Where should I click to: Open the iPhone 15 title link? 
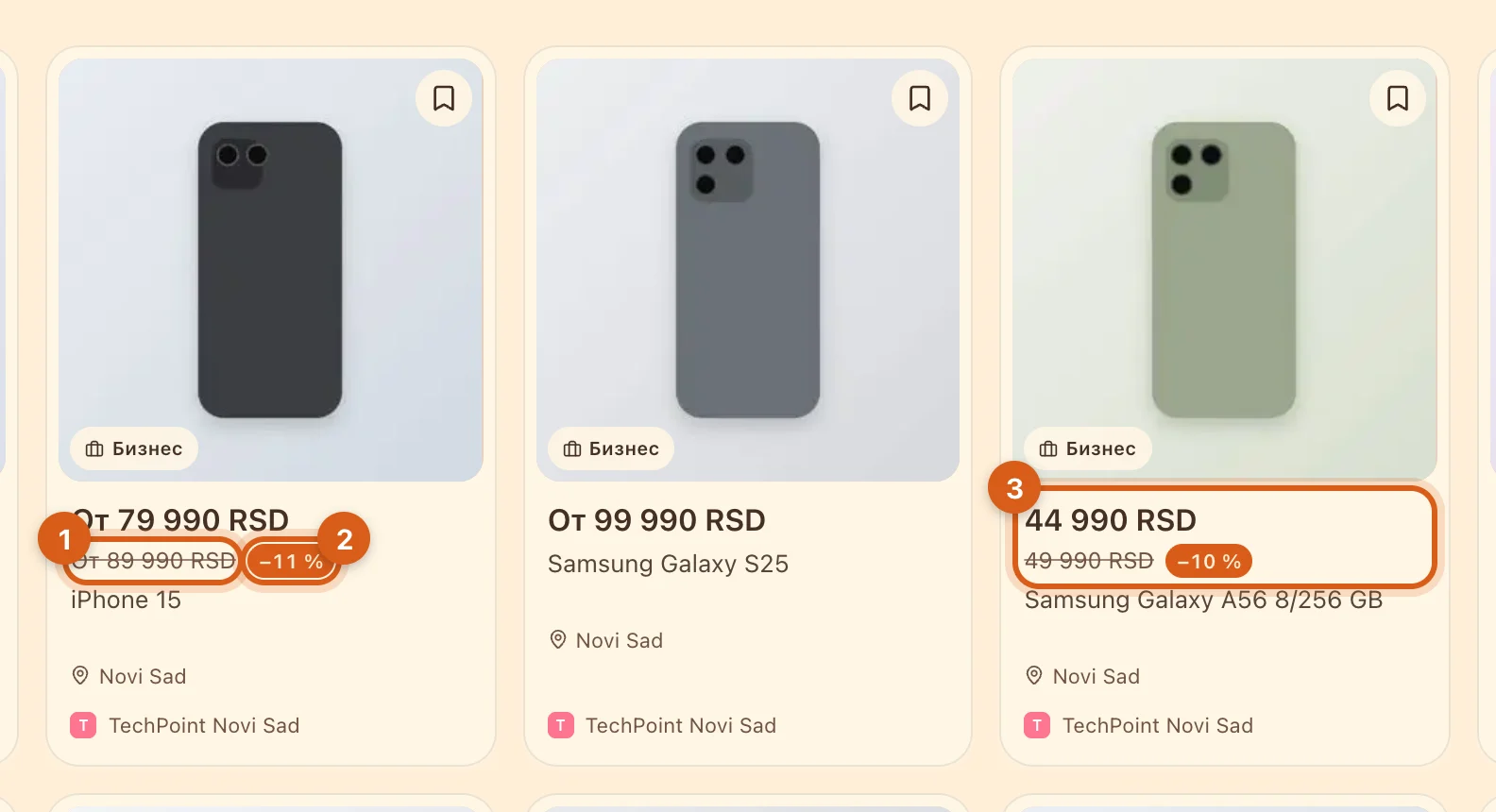coord(126,601)
